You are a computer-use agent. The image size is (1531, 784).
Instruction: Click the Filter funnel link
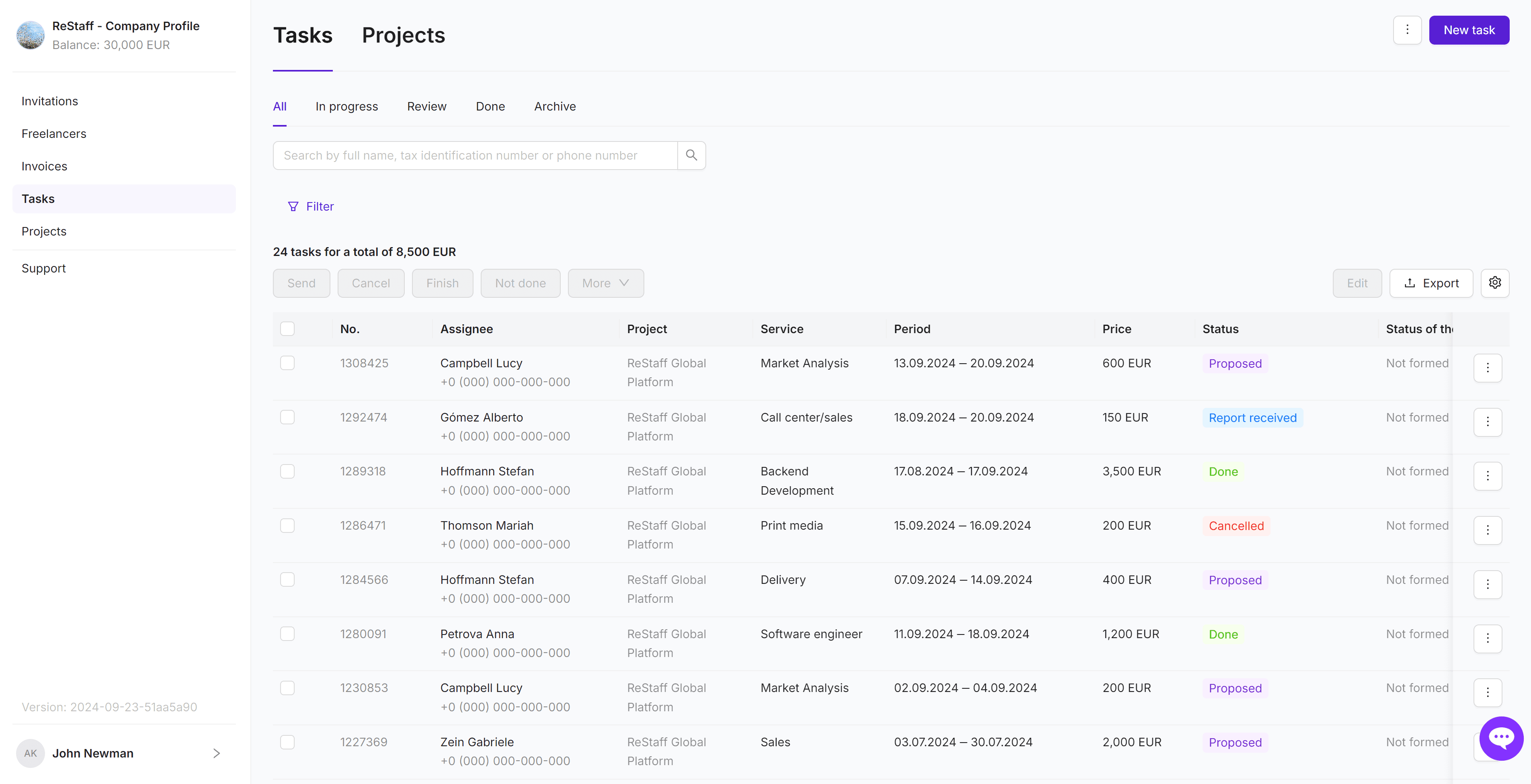(x=311, y=206)
